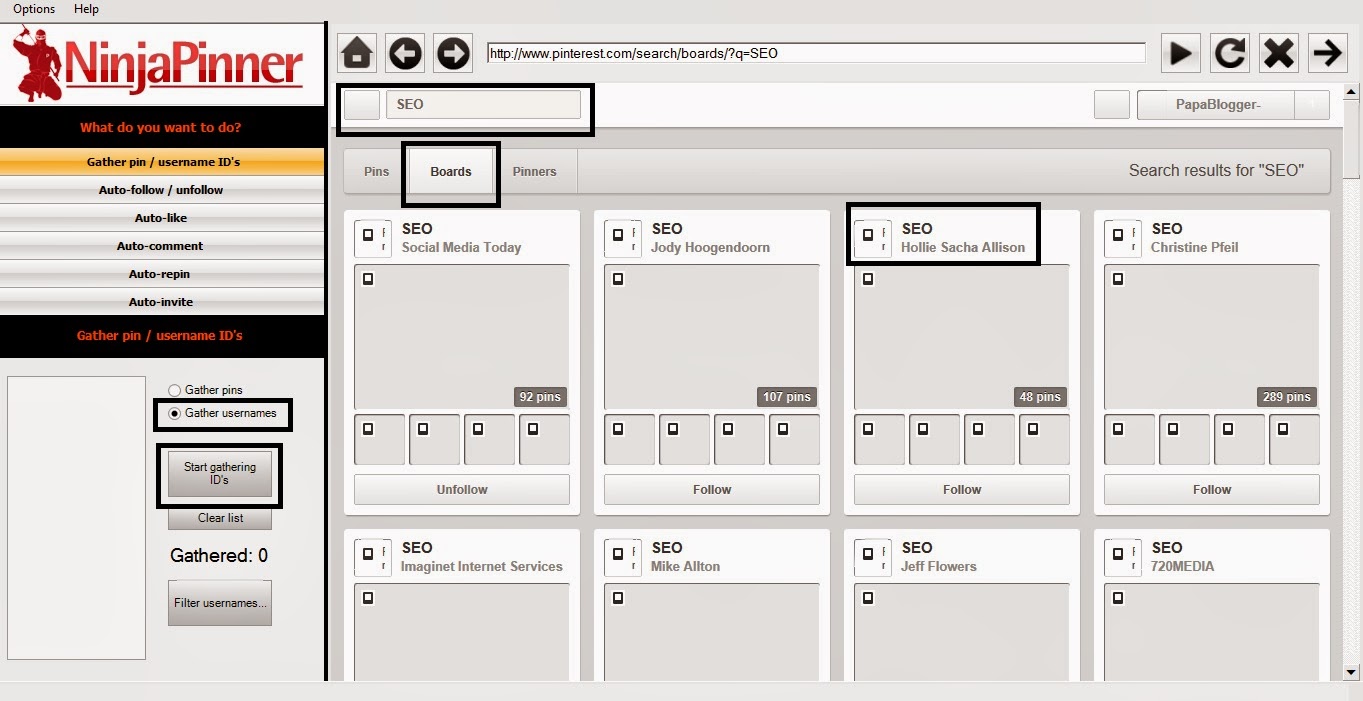The width and height of the screenshot is (1363, 701).
Task: Open the 289 pins board cover thumbnail
Action: coord(1212,337)
